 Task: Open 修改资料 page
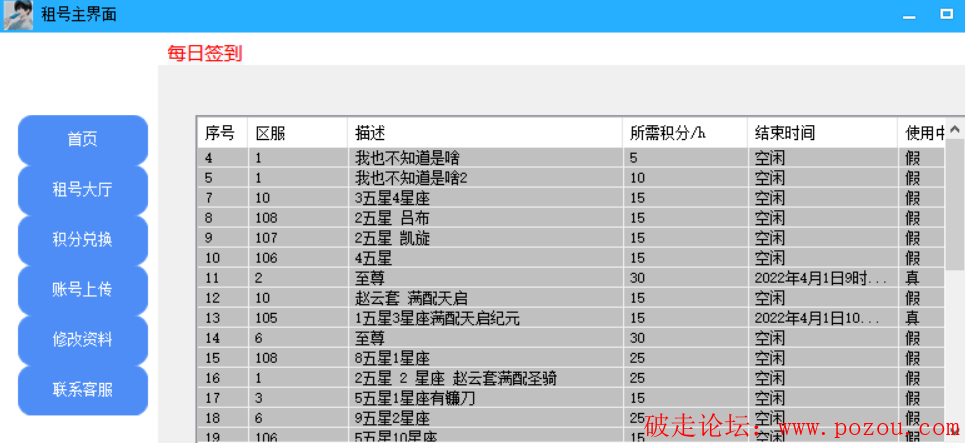pyautogui.click(x=83, y=340)
